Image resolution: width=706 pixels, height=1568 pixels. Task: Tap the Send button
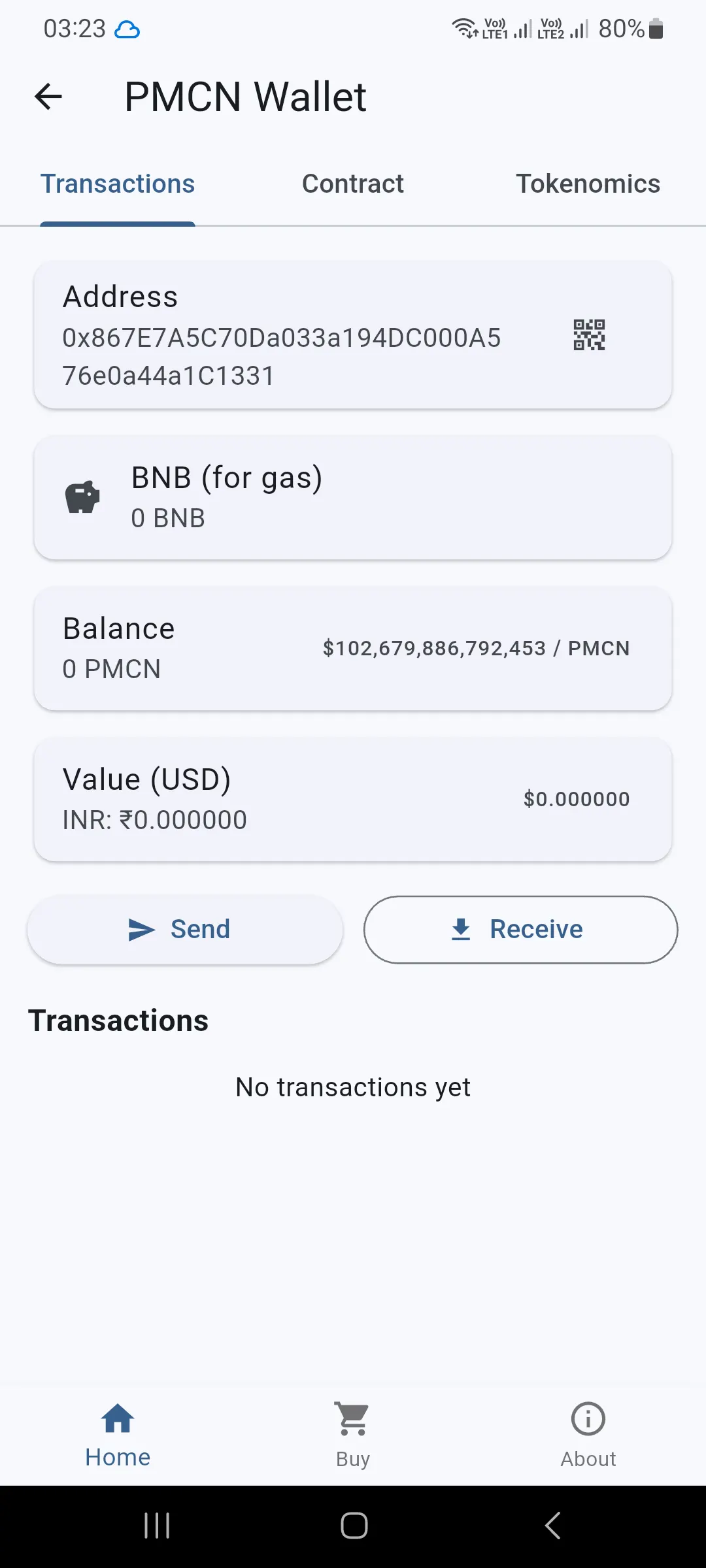(x=185, y=929)
